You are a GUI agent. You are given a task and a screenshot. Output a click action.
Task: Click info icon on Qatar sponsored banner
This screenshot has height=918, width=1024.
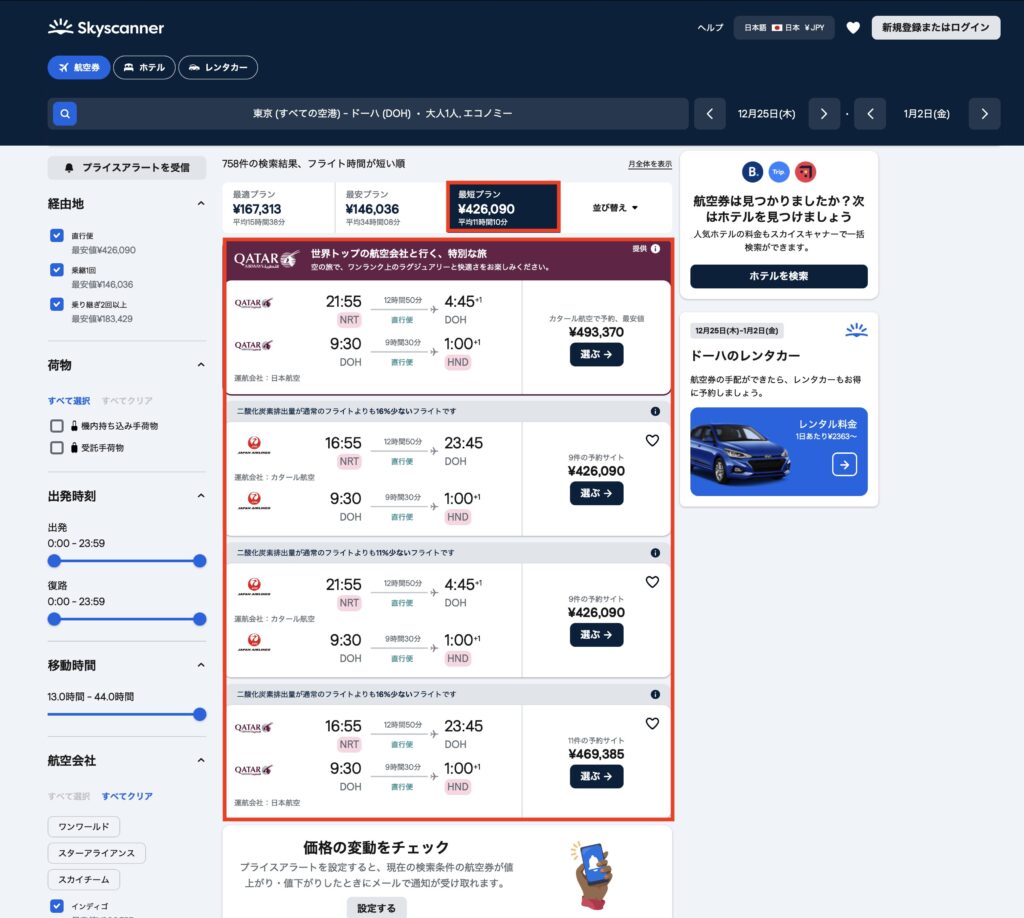tap(655, 249)
